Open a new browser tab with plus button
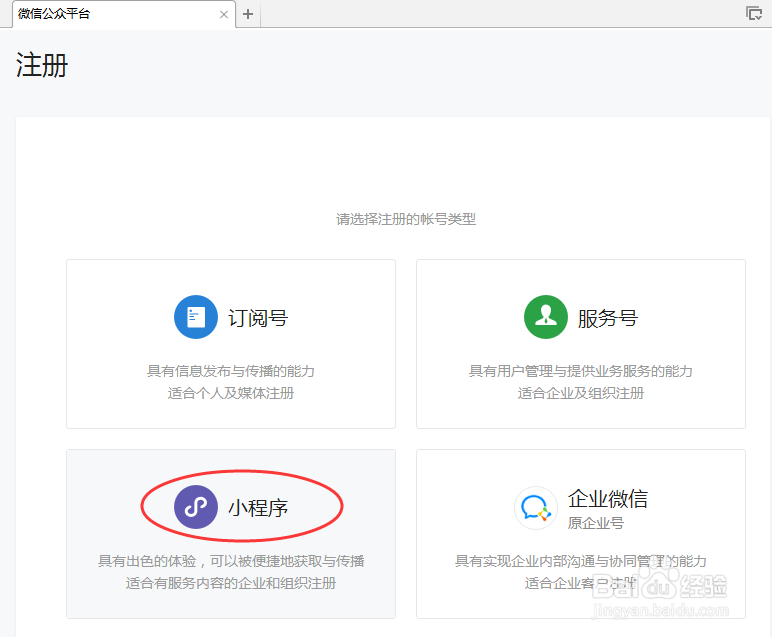The image size is (772, 637). 248,14
